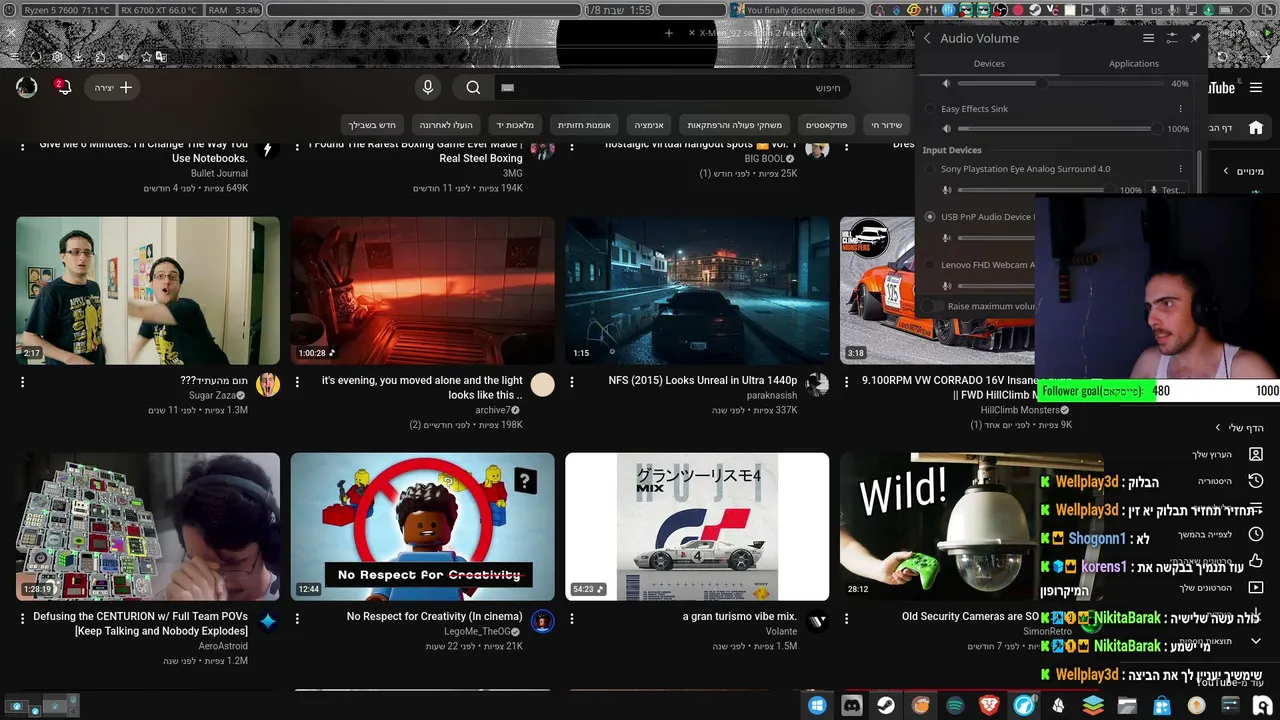Expand the subscriptions section chevron in sidebar

click(1226, 171)
